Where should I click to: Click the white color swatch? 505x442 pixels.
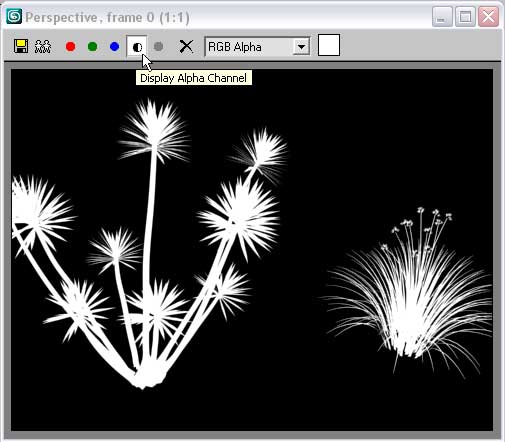[329, 45]
